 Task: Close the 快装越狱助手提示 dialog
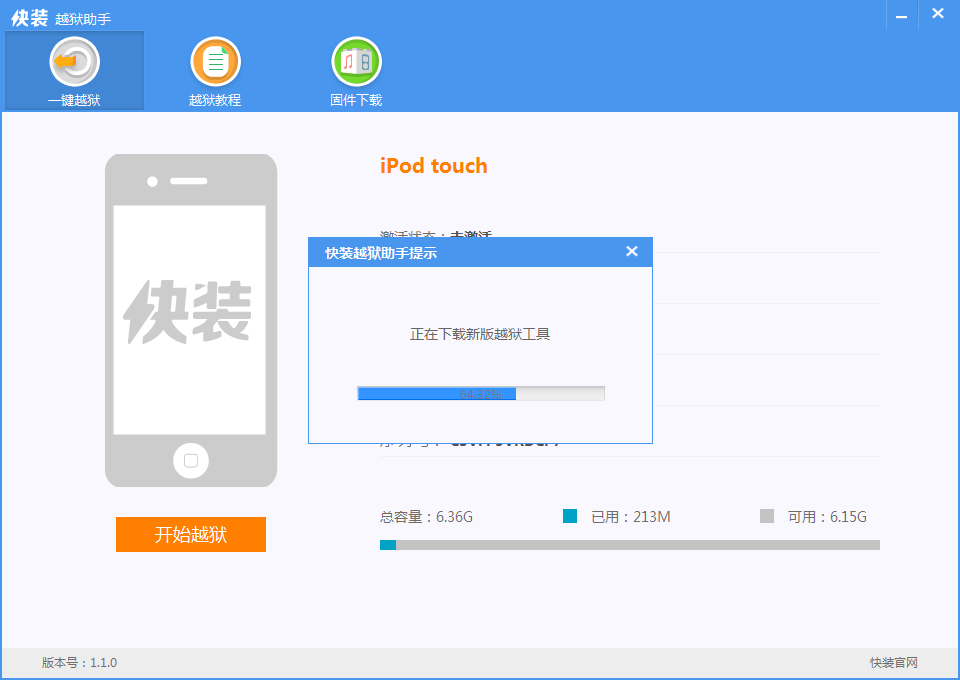pyautogui.click(x=632, y=252)
